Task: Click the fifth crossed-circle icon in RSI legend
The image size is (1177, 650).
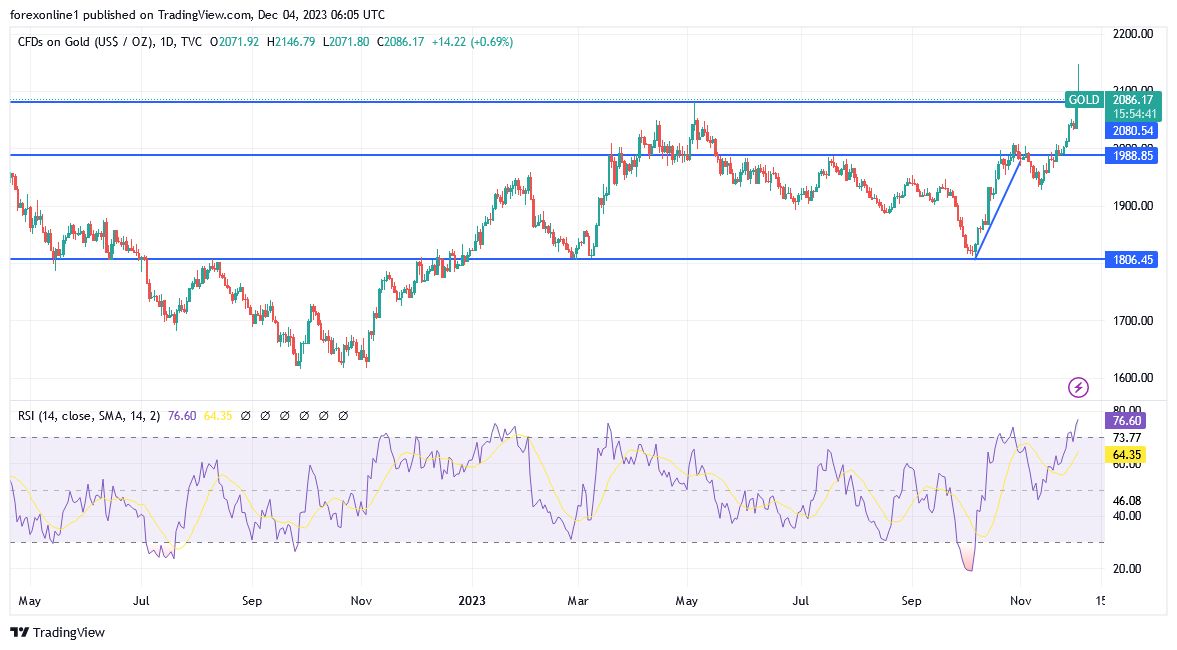Action: point(323,416)
